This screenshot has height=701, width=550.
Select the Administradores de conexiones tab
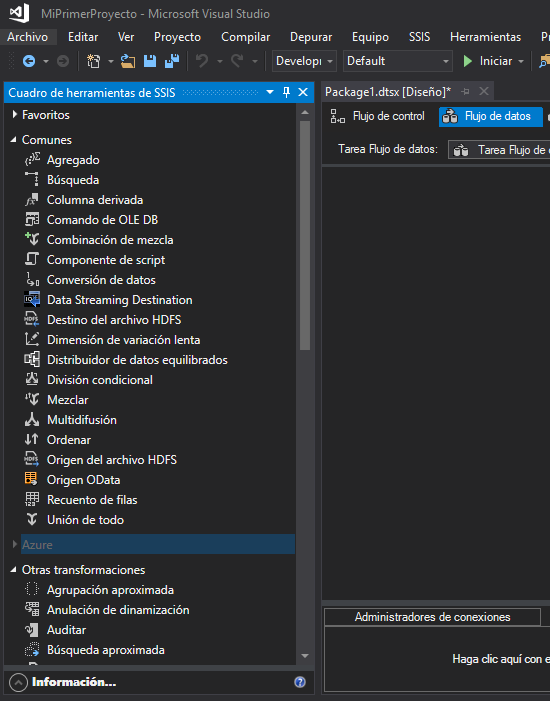[x=432, y=617]
